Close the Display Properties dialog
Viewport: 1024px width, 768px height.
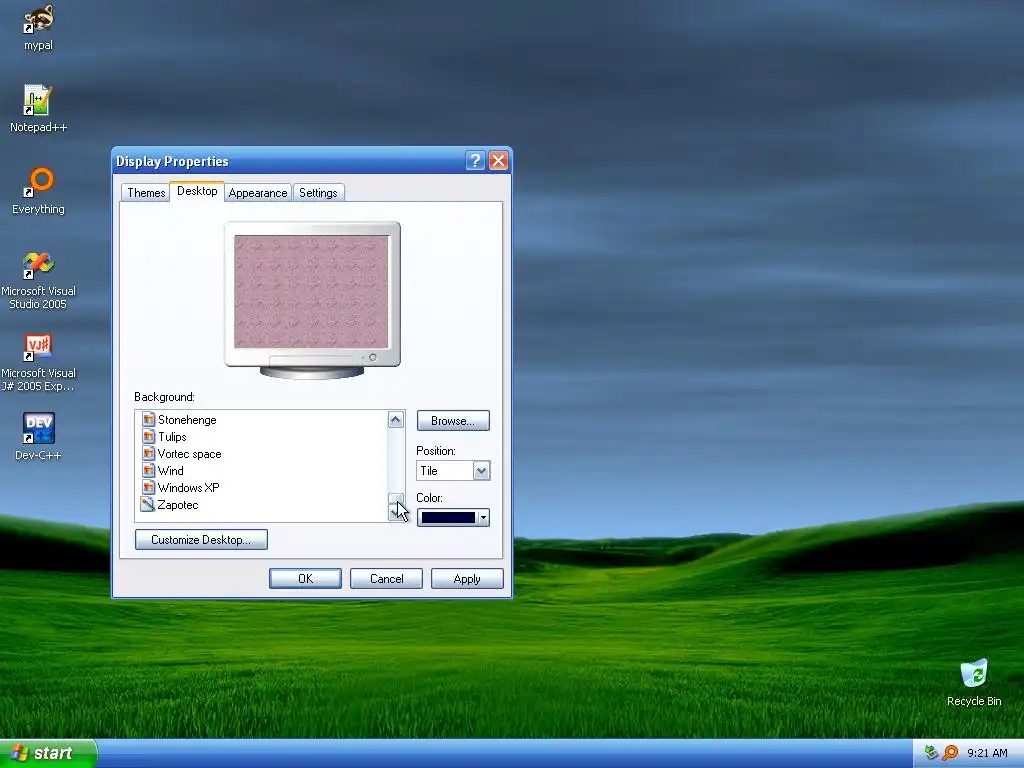(498, 161)
